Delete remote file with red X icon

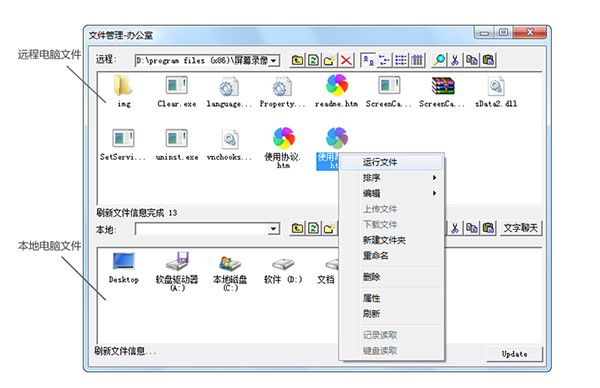pyautogui.click(x=346, y=60)
